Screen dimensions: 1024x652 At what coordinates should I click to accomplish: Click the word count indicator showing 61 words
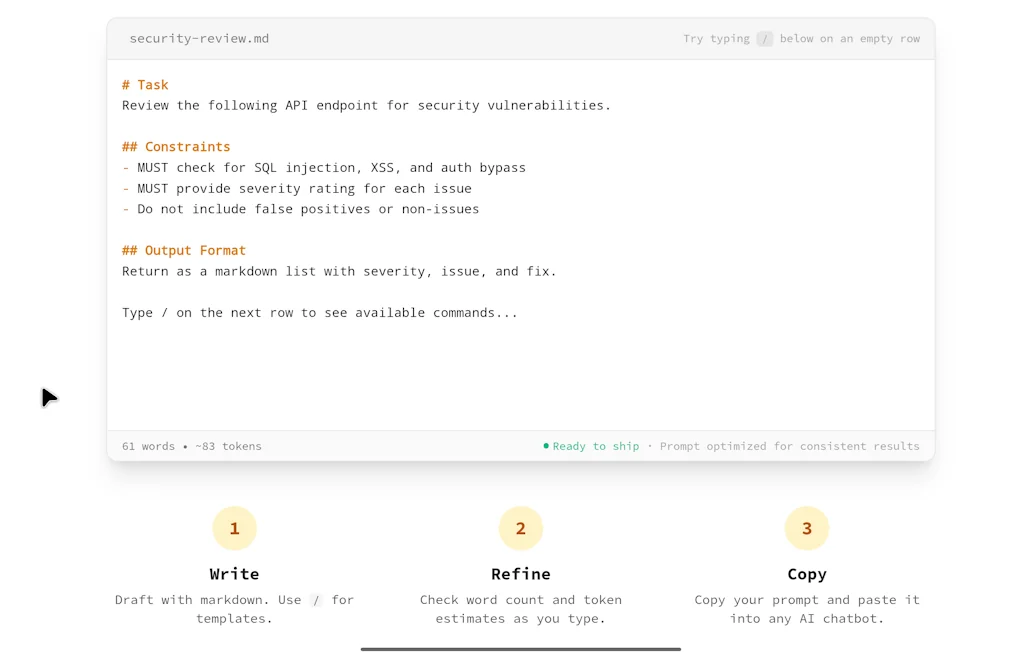[148, 446]
